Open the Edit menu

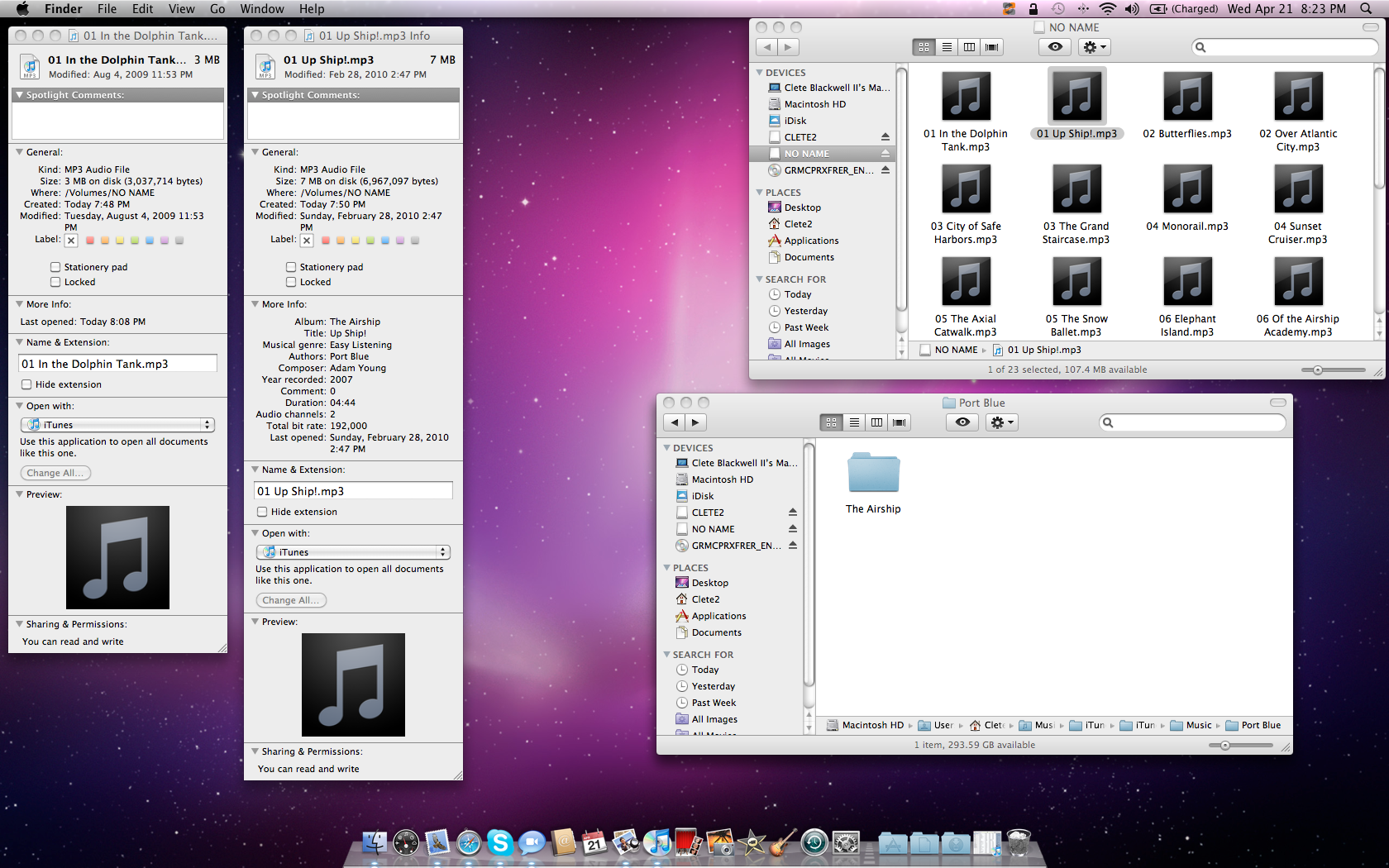click(x=143, y=8)
